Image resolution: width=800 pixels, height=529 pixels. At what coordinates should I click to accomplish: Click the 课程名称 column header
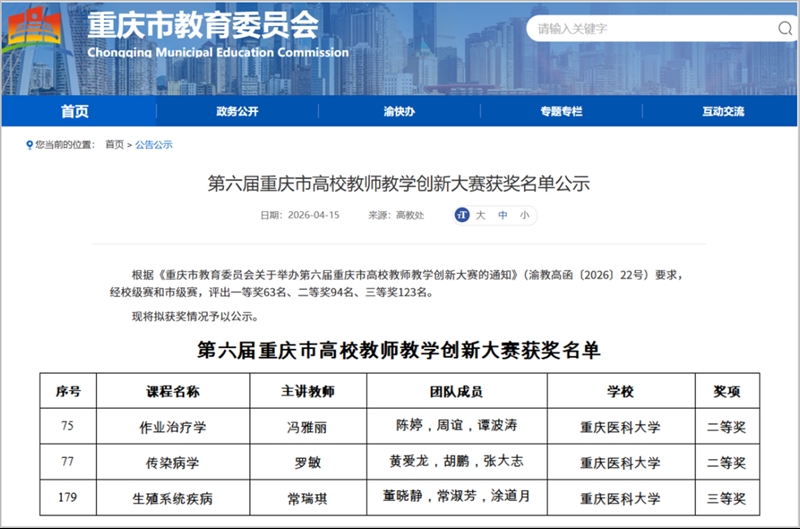[173, 391]
